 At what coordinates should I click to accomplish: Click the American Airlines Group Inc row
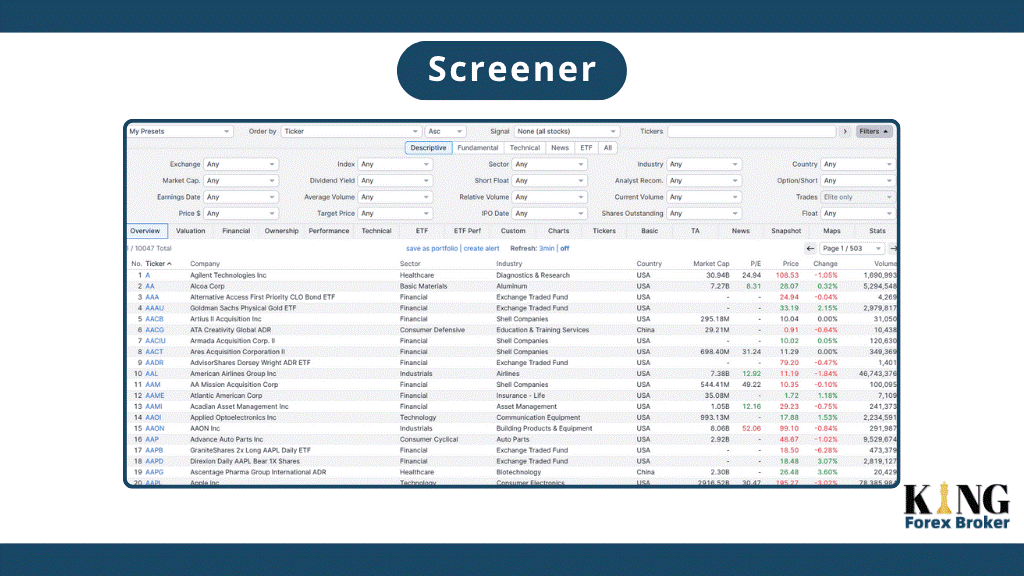click(x=512, y=374)
